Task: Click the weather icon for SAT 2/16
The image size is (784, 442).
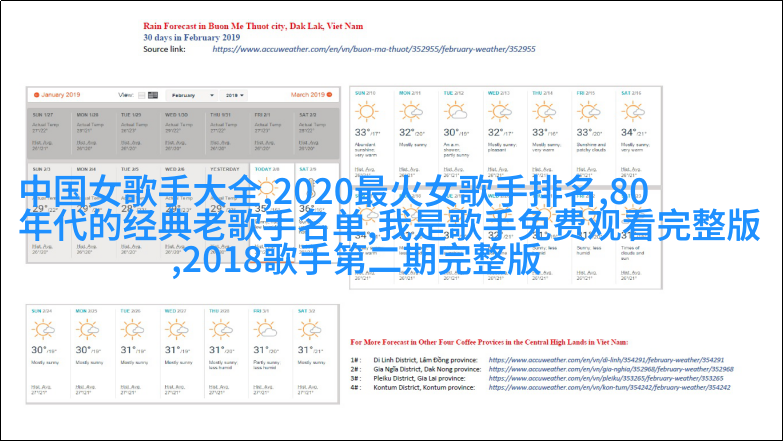Action: point(633,111)
